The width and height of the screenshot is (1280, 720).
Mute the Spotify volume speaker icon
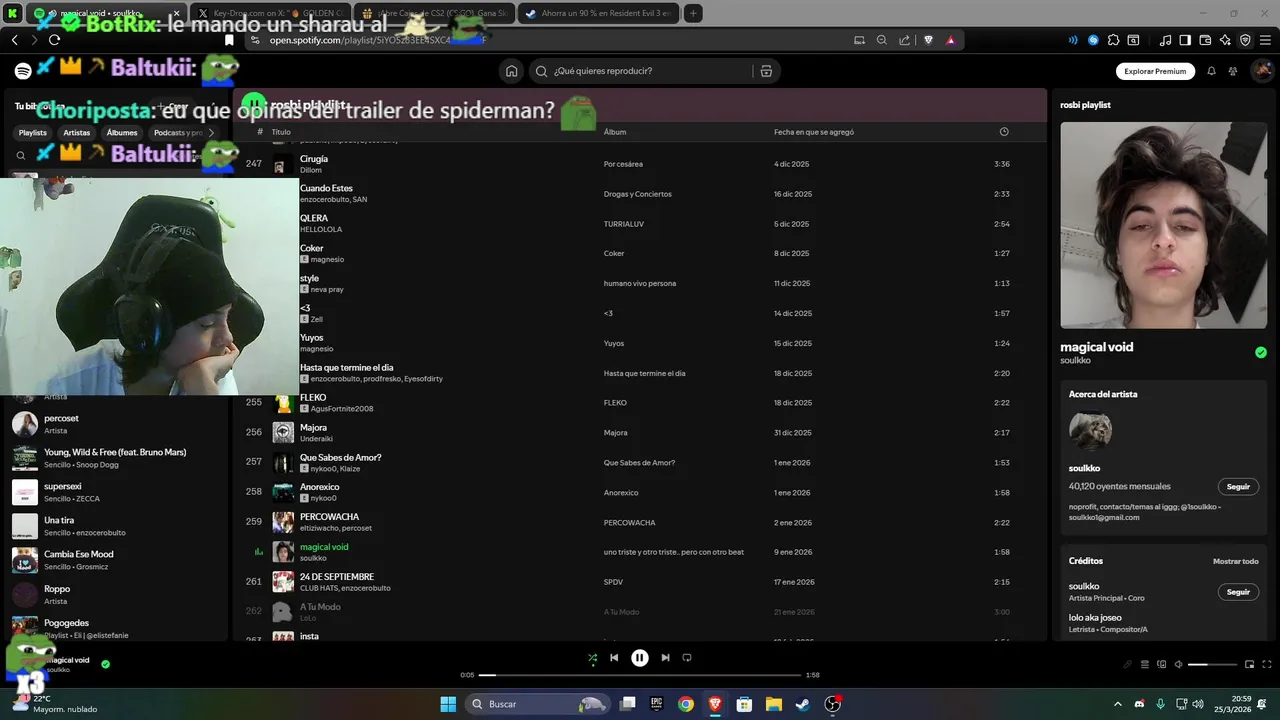[1178, 664]
